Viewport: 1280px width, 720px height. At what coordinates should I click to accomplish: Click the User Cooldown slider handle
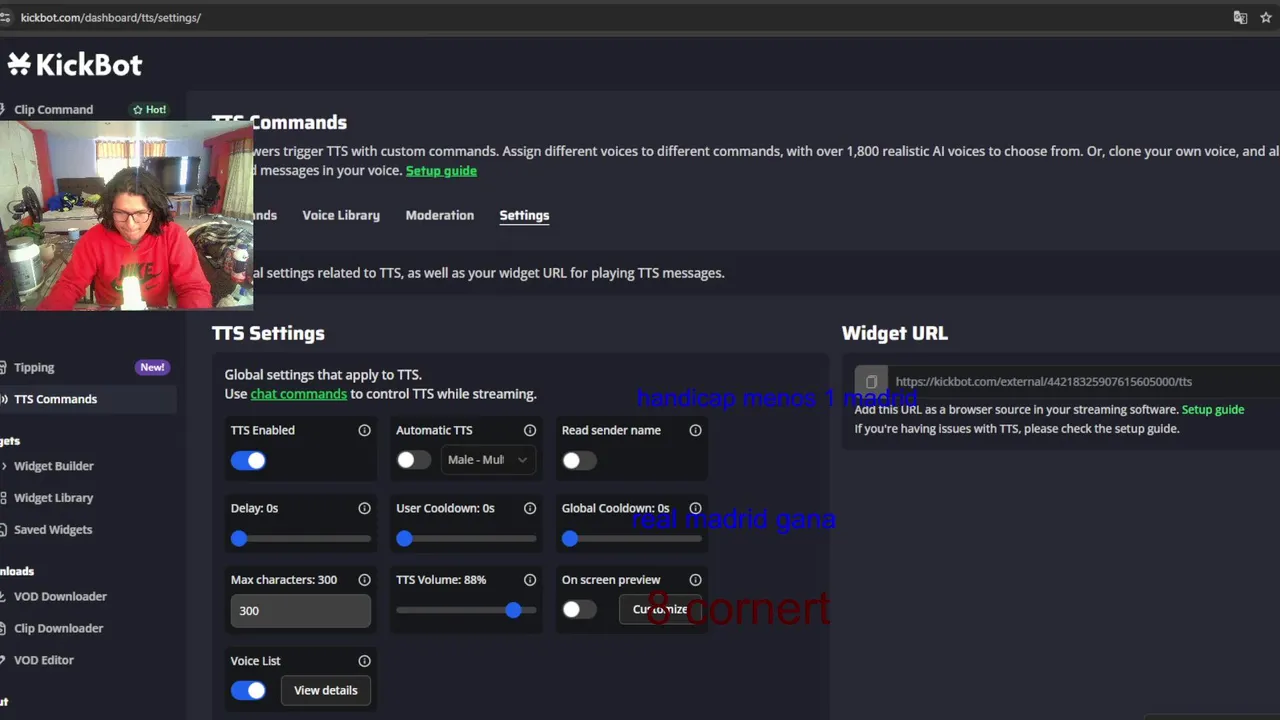[x=404, y=539]
